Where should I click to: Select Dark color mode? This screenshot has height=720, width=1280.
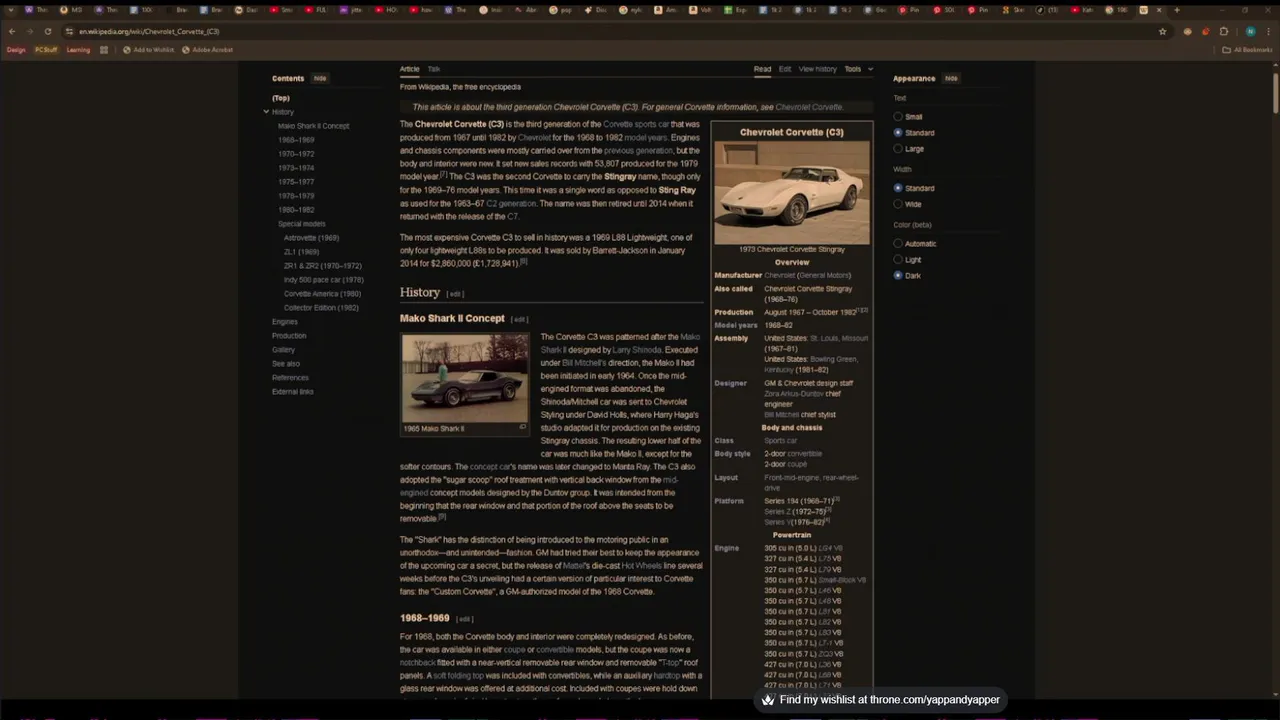898,275
